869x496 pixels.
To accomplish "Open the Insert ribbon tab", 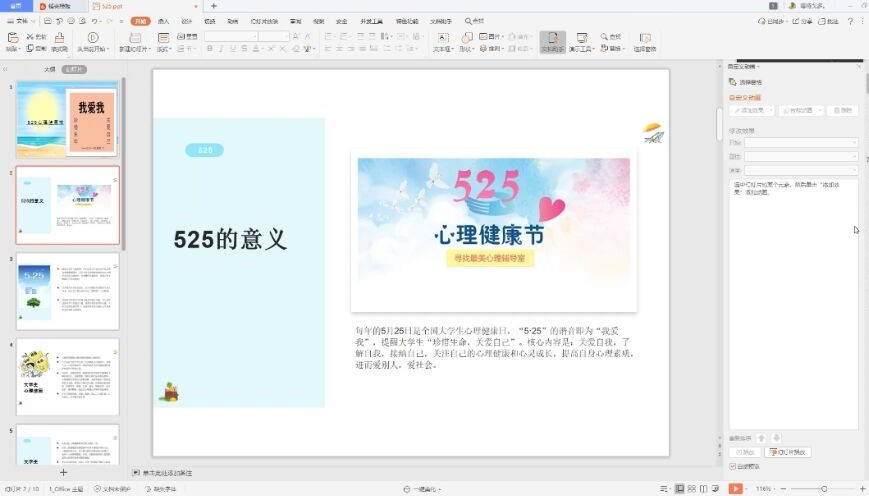I will pyautogui.click(x=163, y=20).
